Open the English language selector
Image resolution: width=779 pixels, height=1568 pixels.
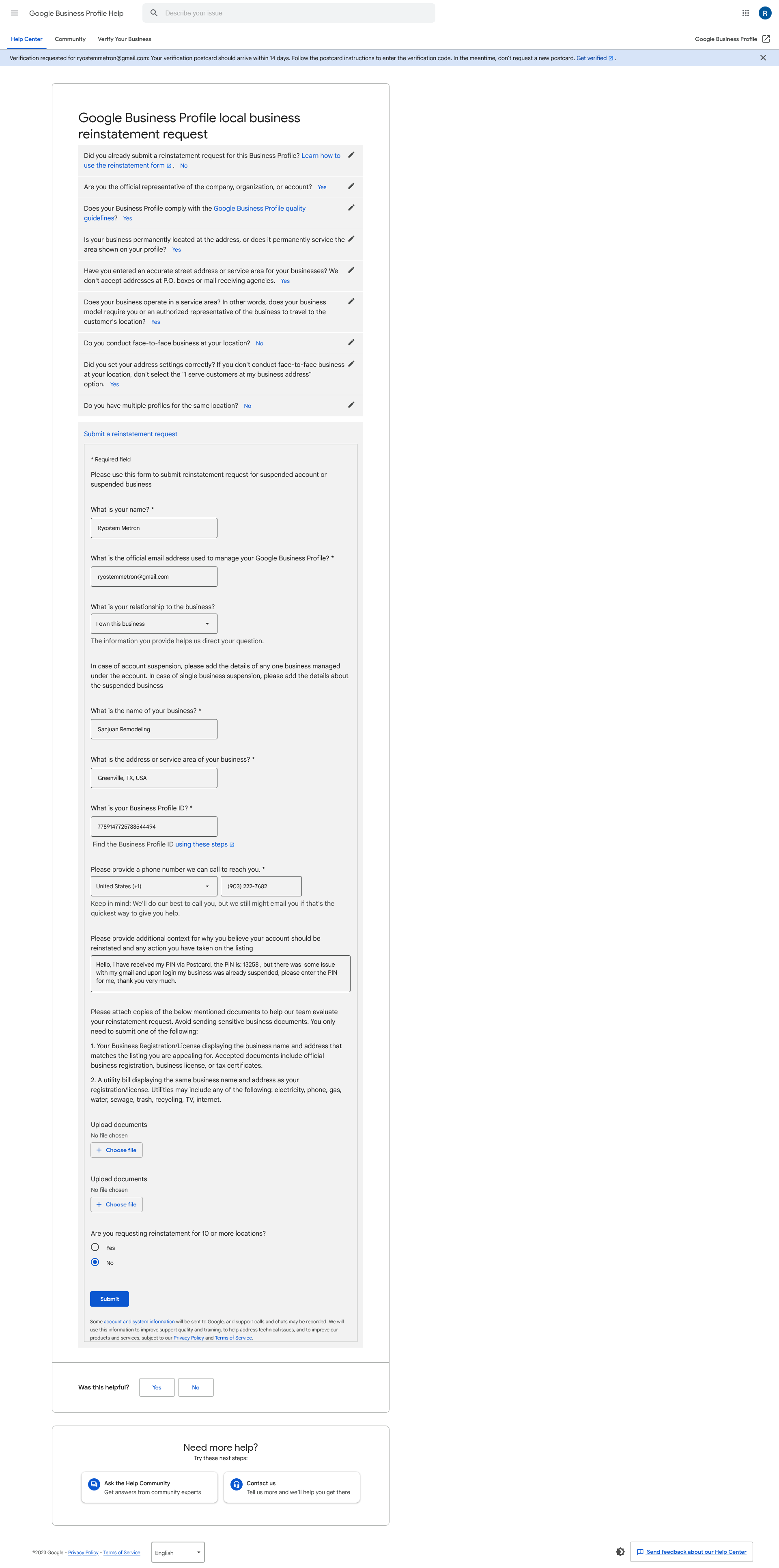(178, 1552)
